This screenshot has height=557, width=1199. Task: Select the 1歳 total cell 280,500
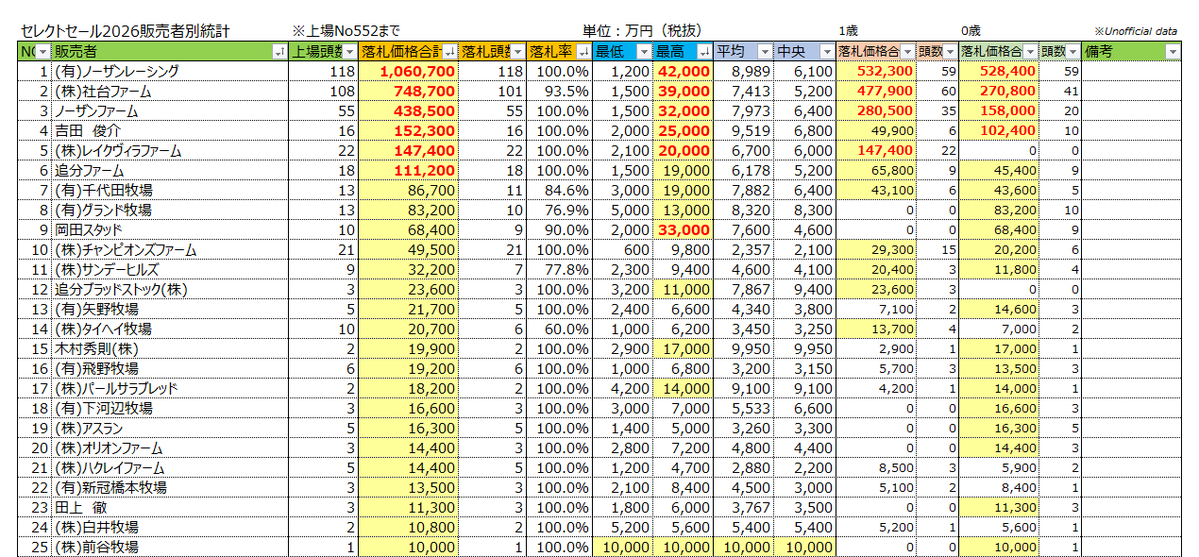[x=876, y=111]
